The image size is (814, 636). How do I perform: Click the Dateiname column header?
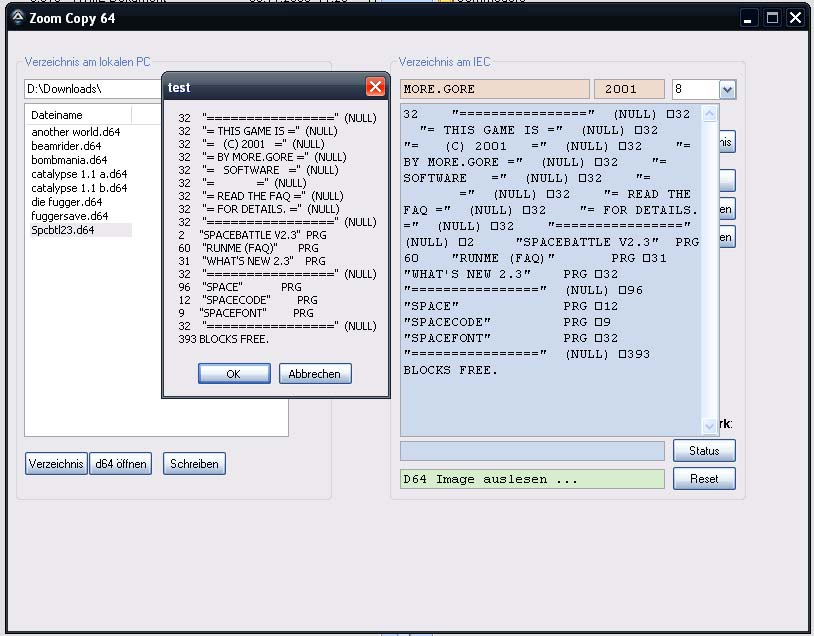tap(58, 115)
